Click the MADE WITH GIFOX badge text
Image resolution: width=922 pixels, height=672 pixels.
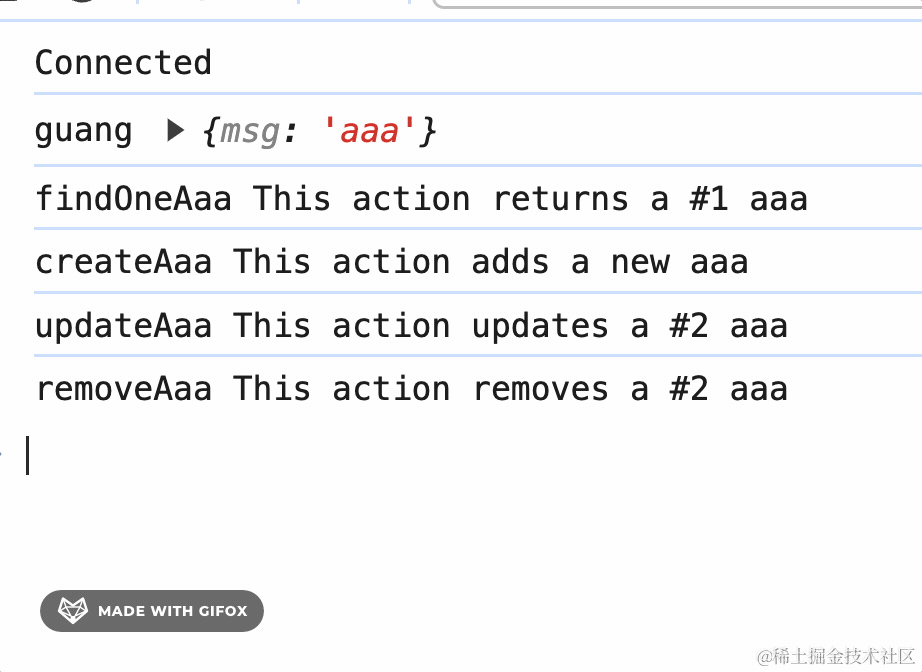pos(172,611)
